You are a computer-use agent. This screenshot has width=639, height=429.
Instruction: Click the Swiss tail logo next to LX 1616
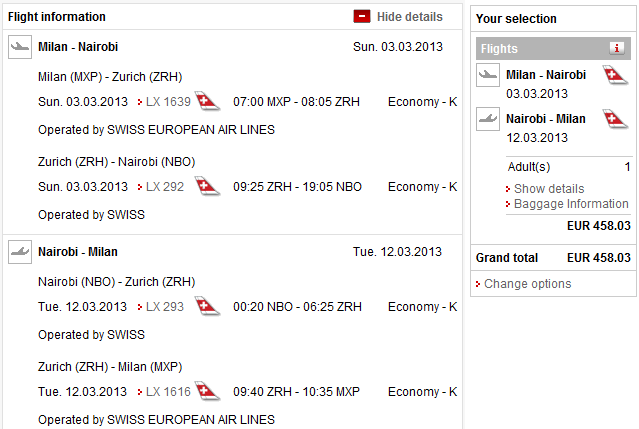pyautogui.click(x=208, y=392)
